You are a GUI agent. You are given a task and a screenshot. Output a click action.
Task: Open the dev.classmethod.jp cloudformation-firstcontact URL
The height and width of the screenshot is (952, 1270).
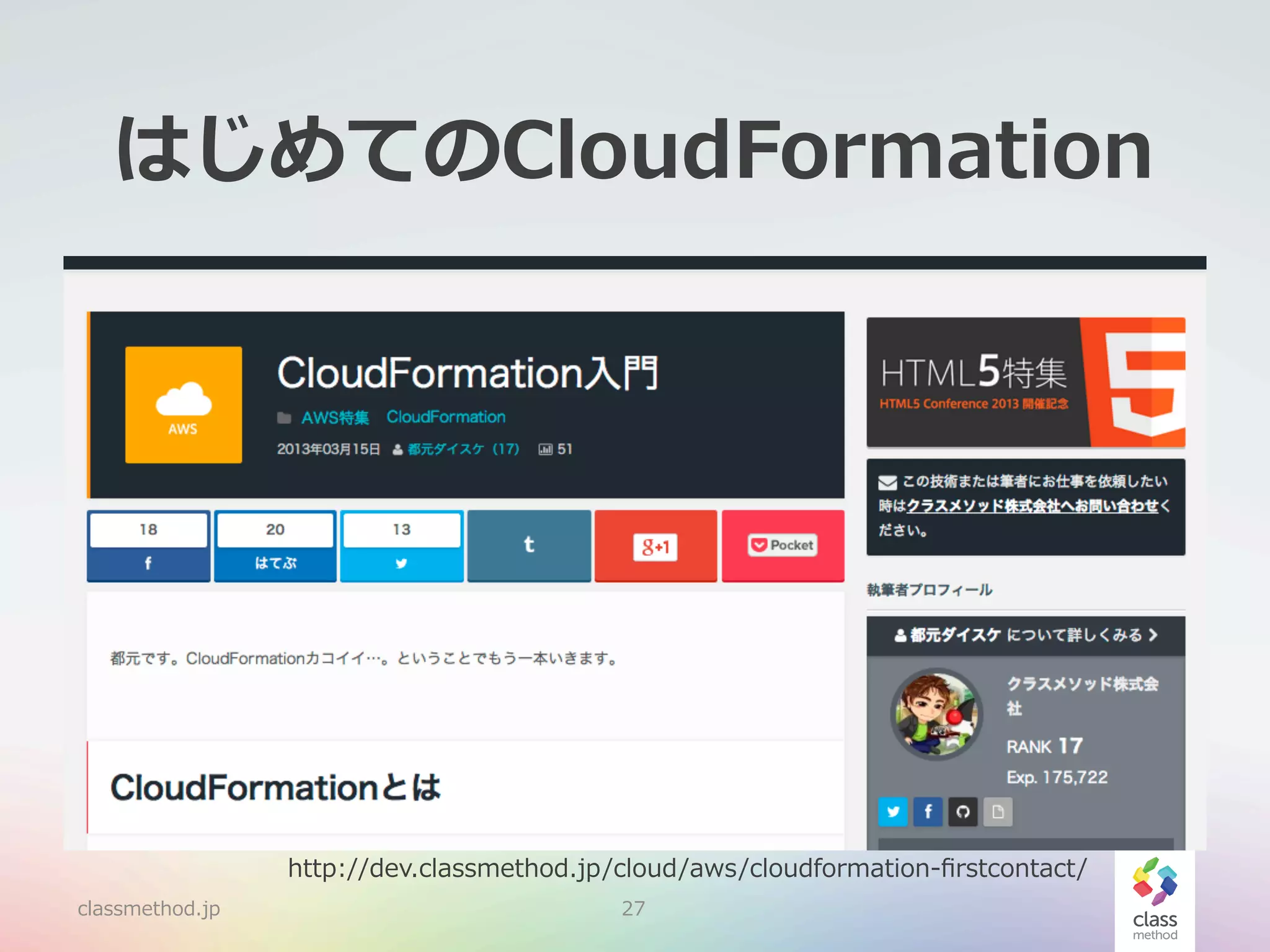687,868
